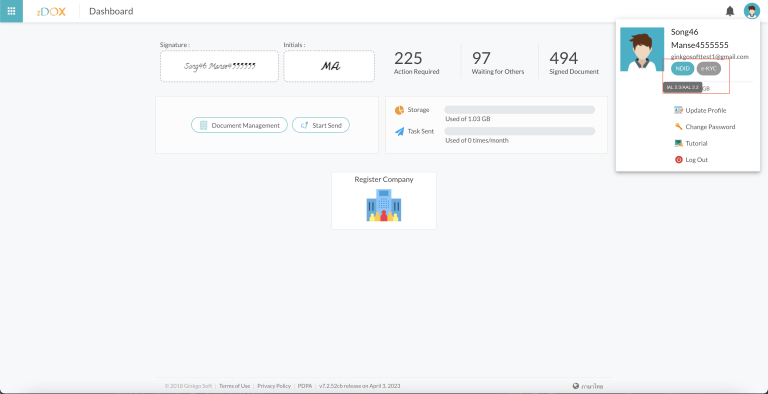Click the zDOX logo
768x394 pixels.
(x=51, y=11)
